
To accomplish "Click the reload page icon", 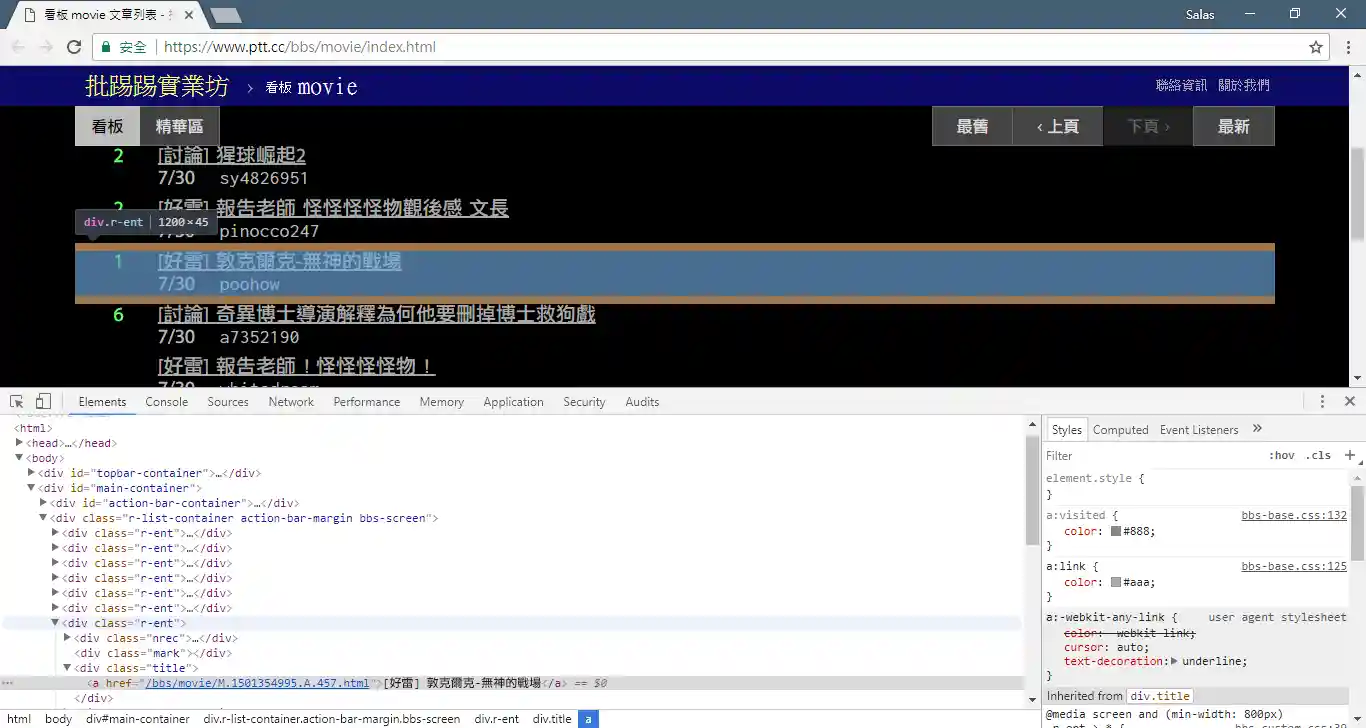I will click(x=73, y=46).
